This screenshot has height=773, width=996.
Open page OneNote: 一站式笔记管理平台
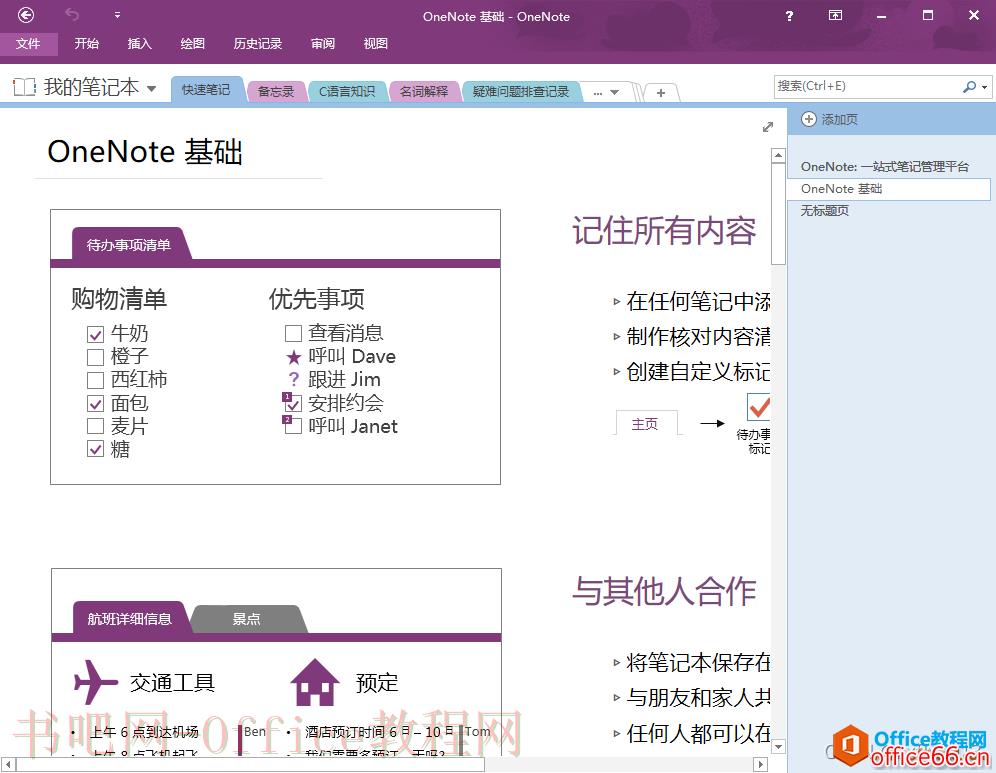click(885, 166)
